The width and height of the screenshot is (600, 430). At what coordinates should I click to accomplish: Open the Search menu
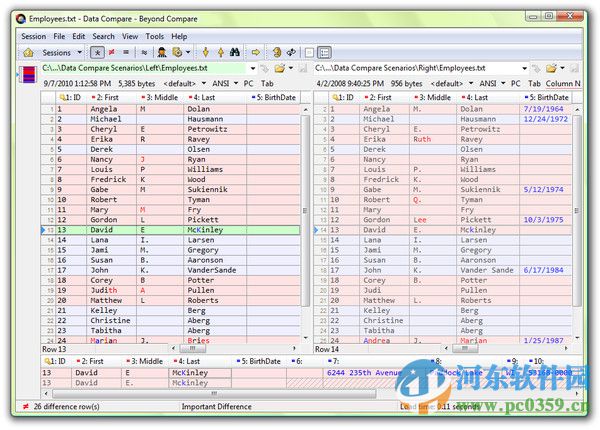pyautogui.click(x=103, y=36)
